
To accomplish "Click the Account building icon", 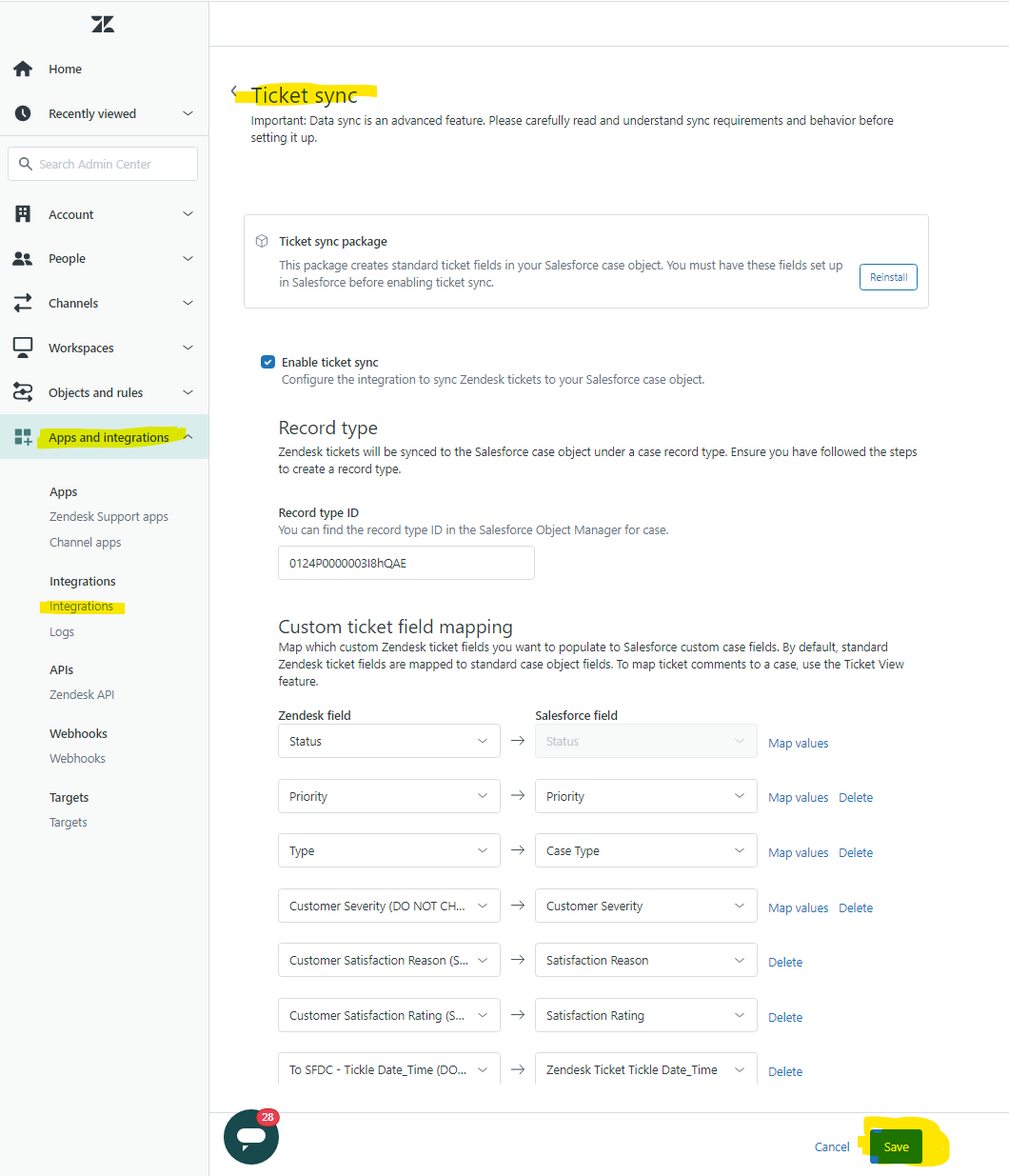I will 23,214.
